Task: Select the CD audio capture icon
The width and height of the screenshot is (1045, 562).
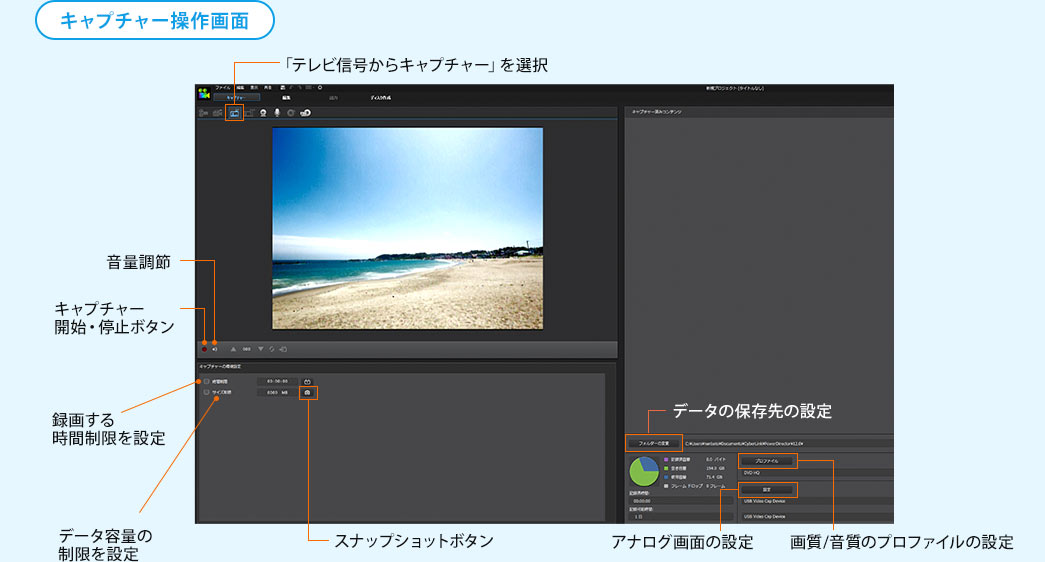Action: tap(291, 113)
